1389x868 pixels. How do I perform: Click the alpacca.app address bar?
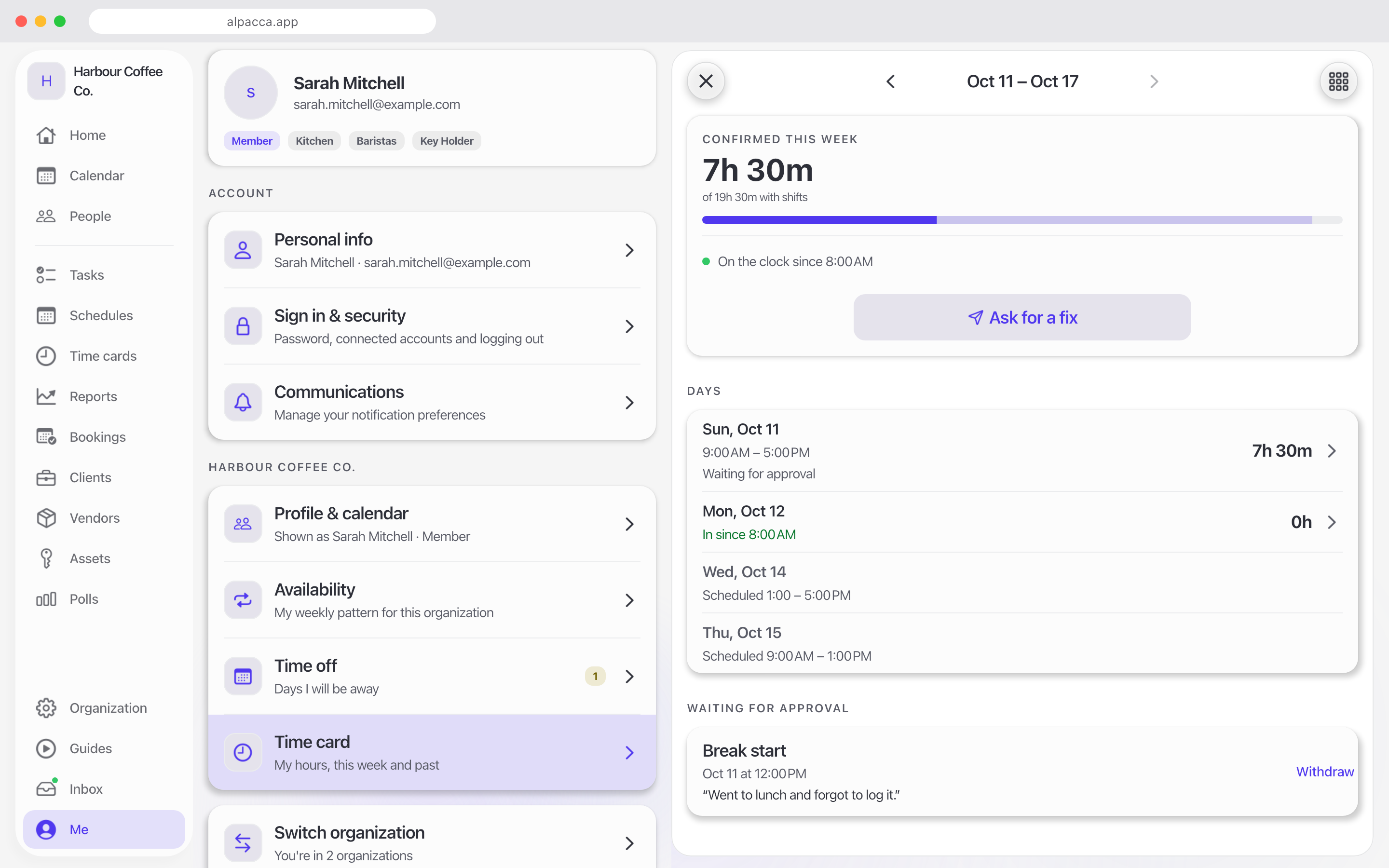pyautogui.click(x=262, y=21)
